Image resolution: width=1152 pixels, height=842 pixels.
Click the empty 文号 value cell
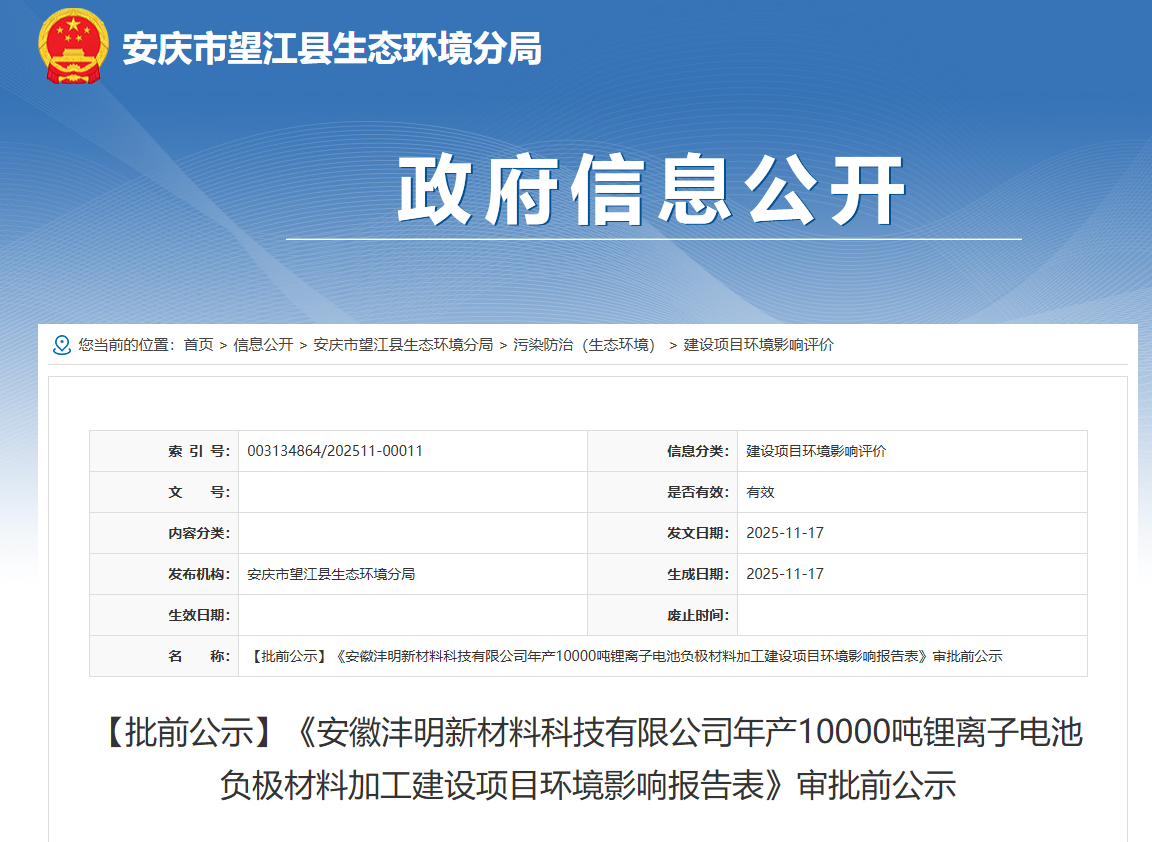click(x=412, y=492)
